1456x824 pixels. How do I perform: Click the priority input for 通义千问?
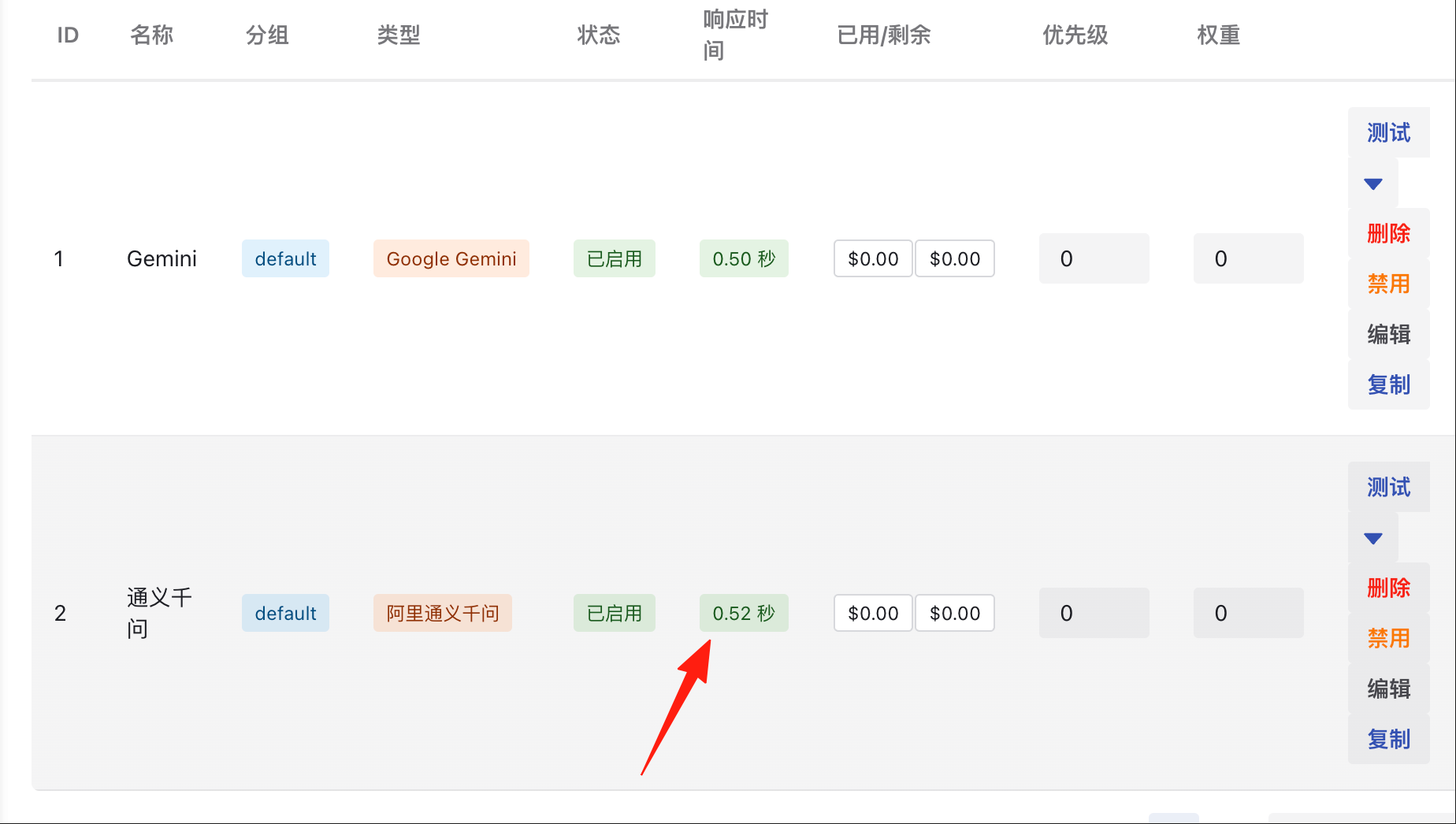pos(1094,613)
